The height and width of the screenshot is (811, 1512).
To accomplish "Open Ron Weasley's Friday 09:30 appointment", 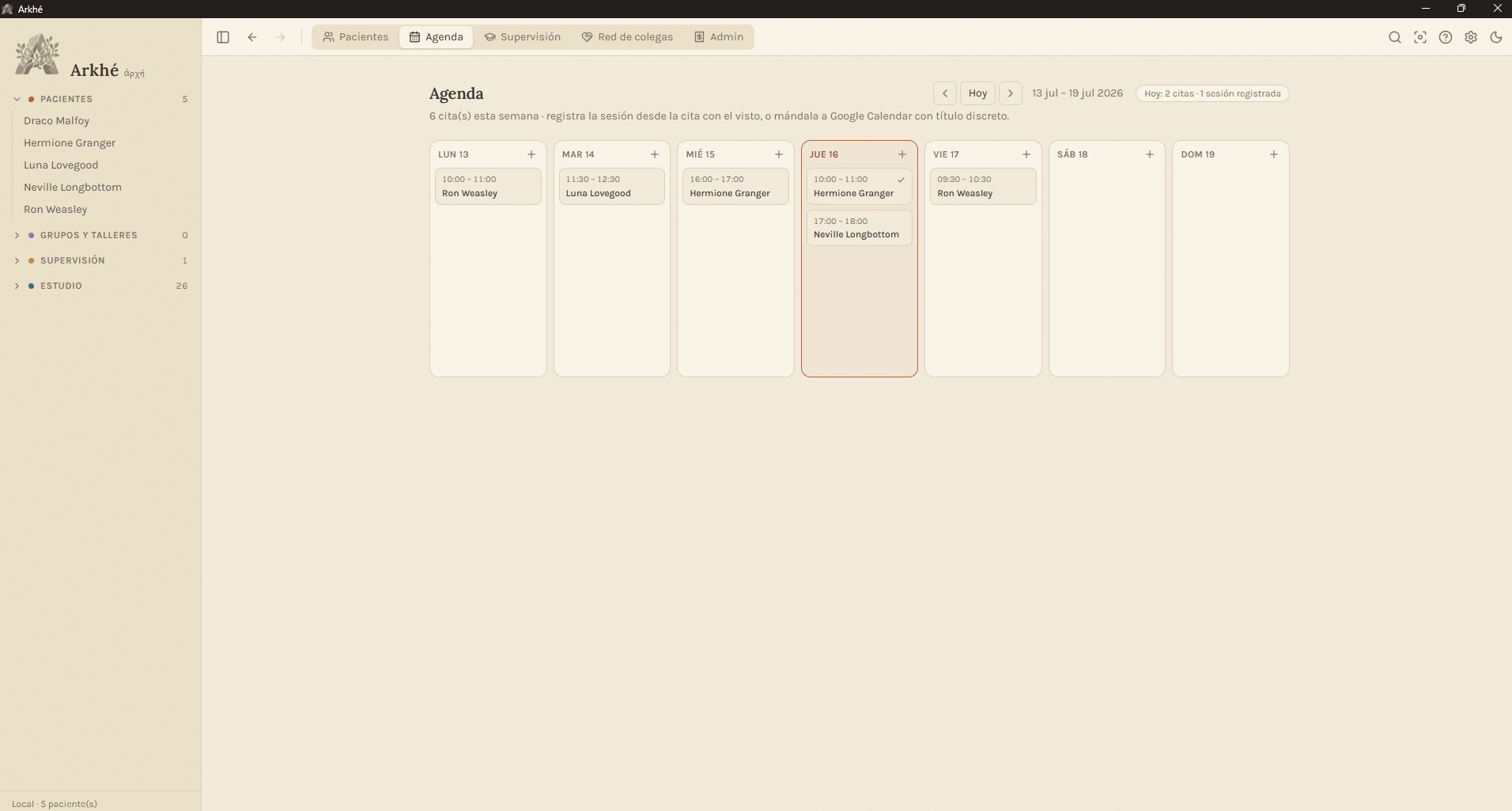I will click(x=983, y=187).
